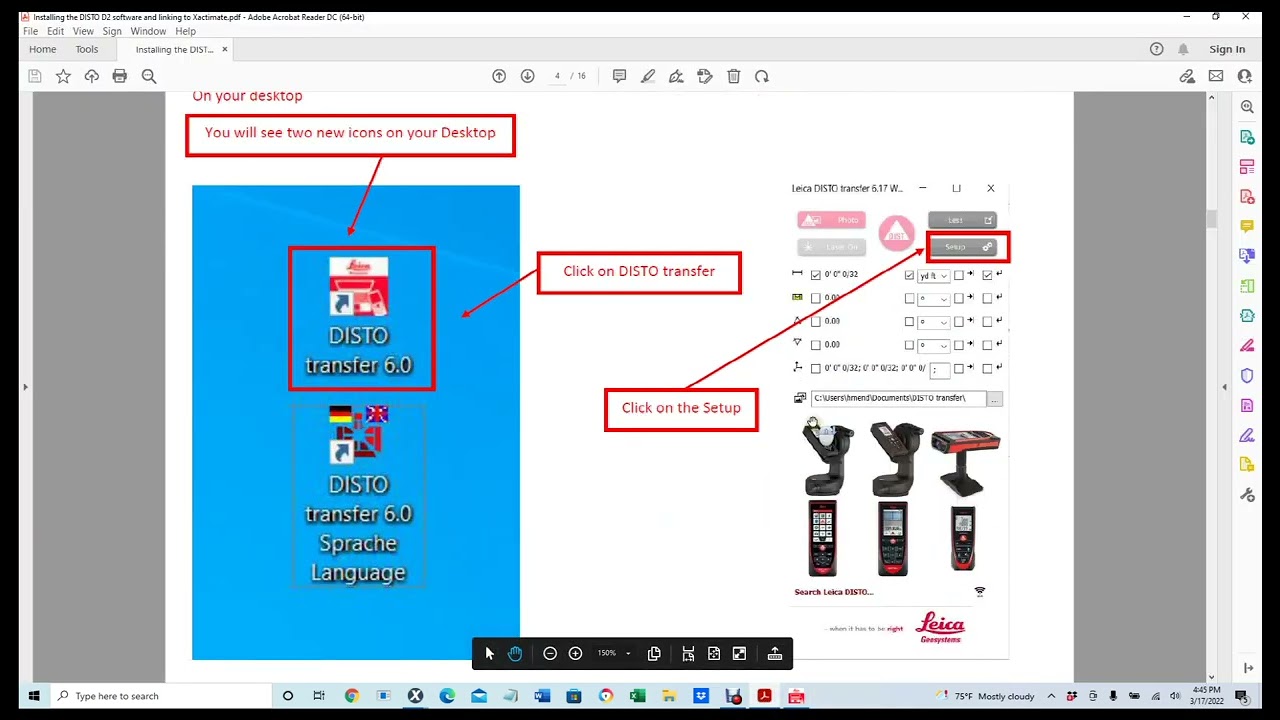The image size is (1280, 720).
Task: Star this file with the bookmark star icon
Action: 63,76
